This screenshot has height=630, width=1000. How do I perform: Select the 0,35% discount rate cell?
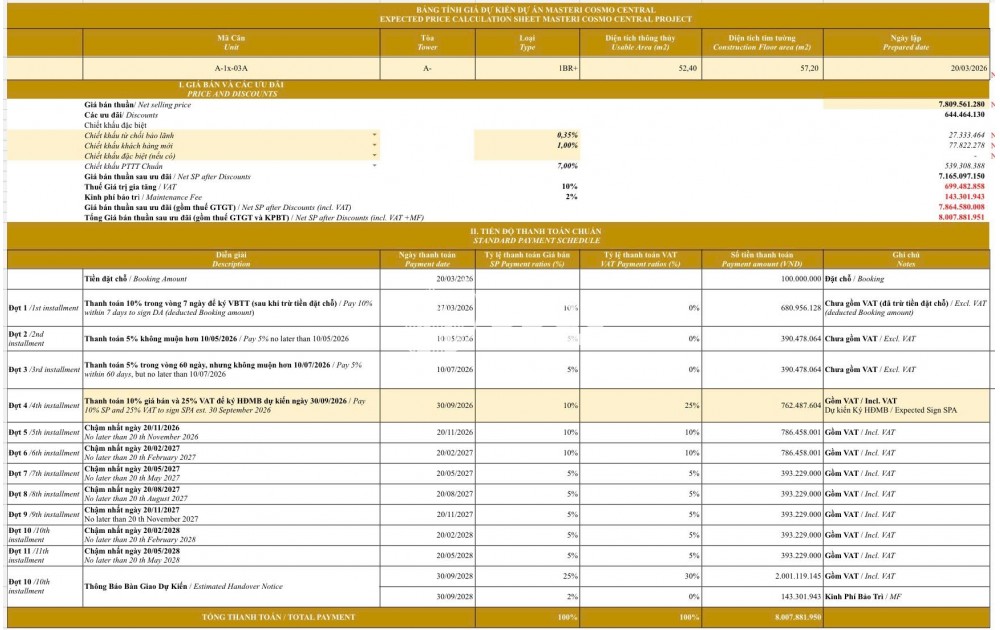pyautogui.click(x=527, y=135)
